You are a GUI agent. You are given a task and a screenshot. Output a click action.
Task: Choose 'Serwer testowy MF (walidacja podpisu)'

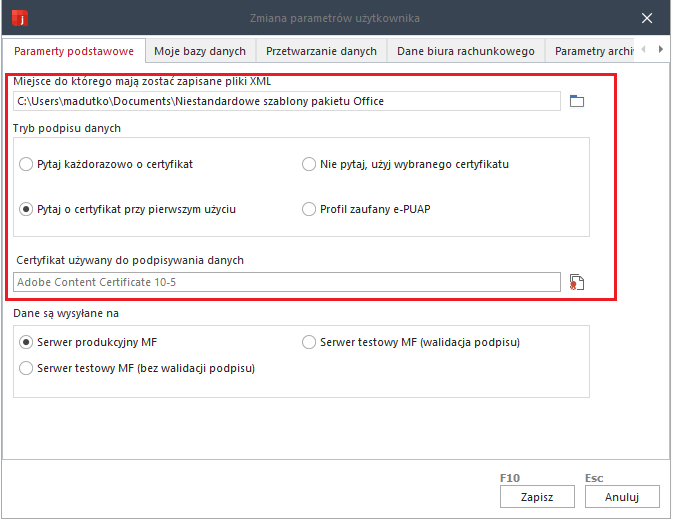tap(309, 342)
